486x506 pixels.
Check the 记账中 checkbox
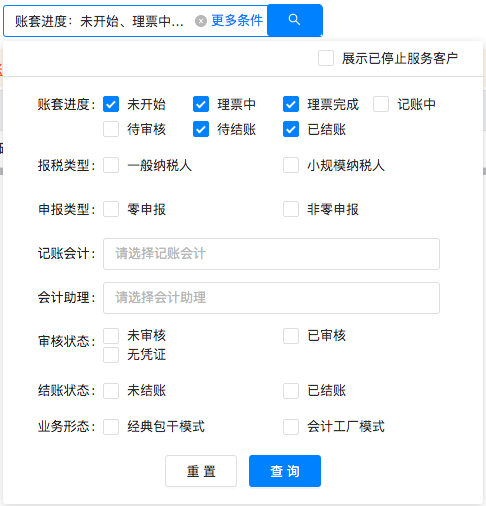(381, 104)
